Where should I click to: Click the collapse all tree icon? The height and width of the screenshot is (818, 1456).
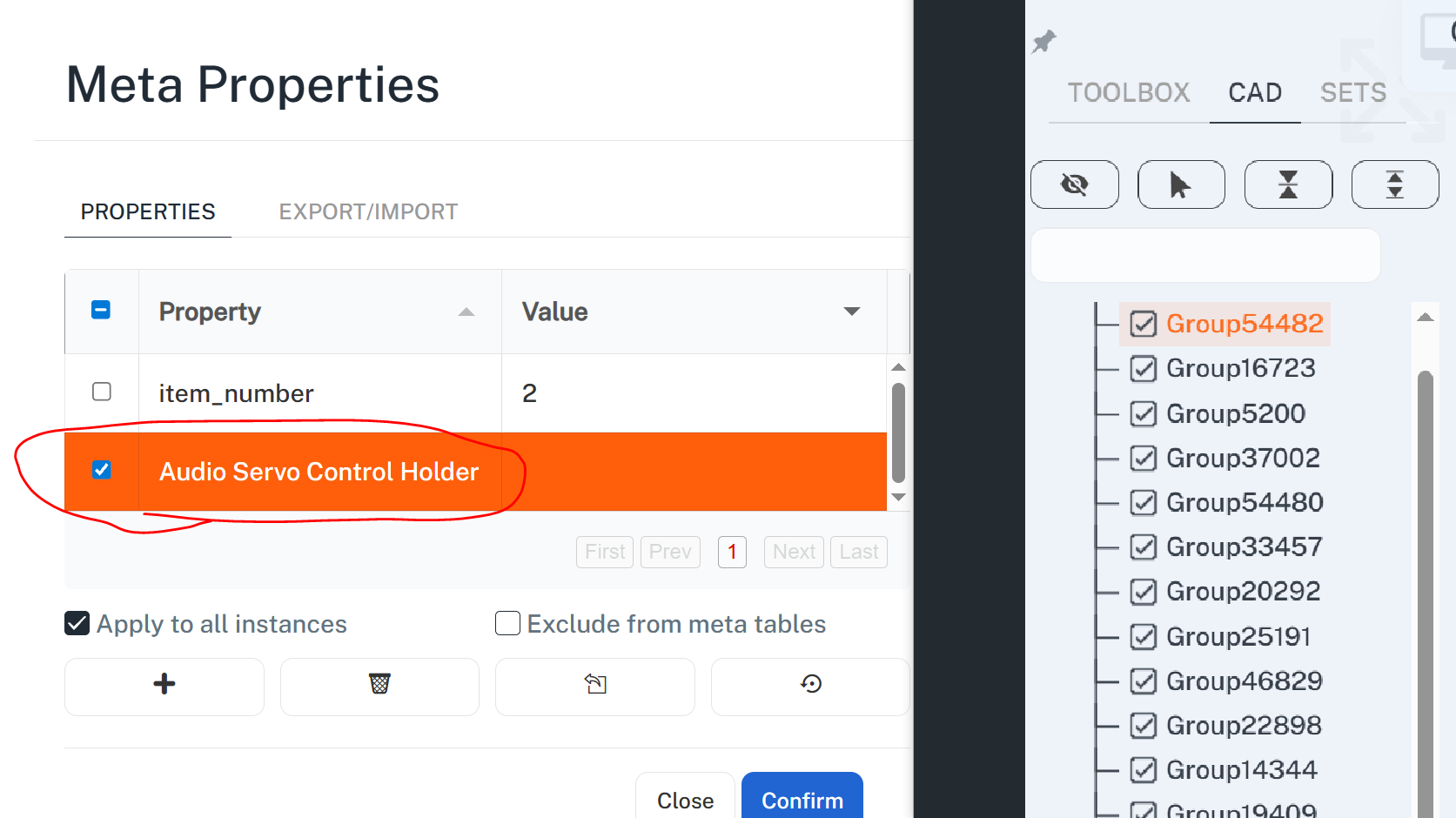coord(1288,184)
